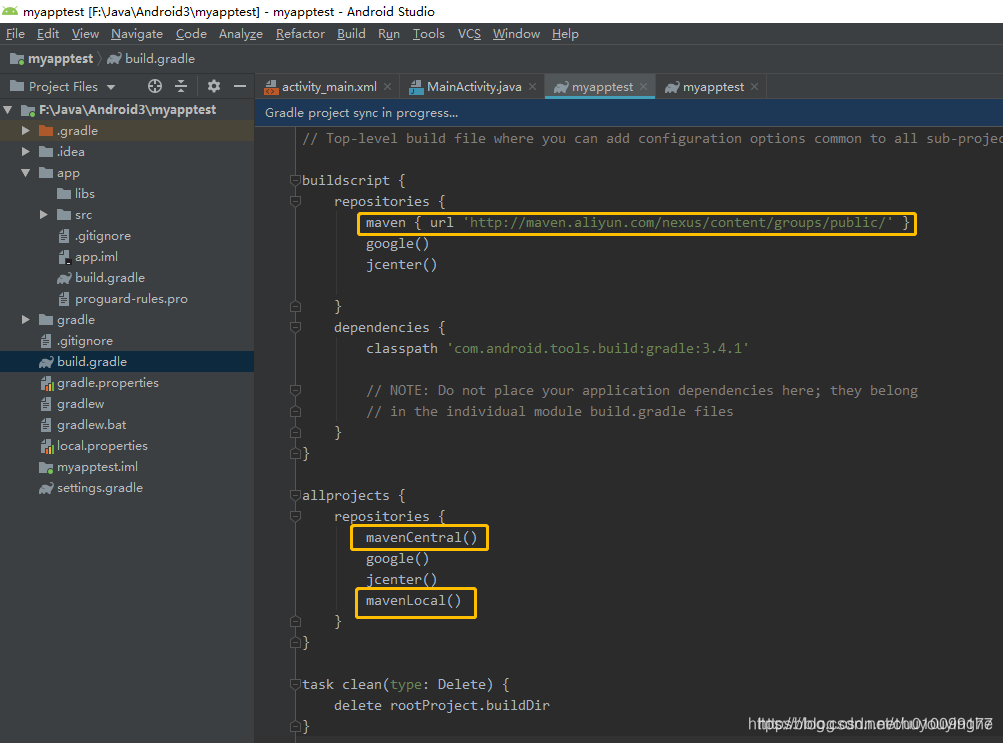Open the Tools menu
Viewport: 1003px width, 743px height.
pos(429,34)
